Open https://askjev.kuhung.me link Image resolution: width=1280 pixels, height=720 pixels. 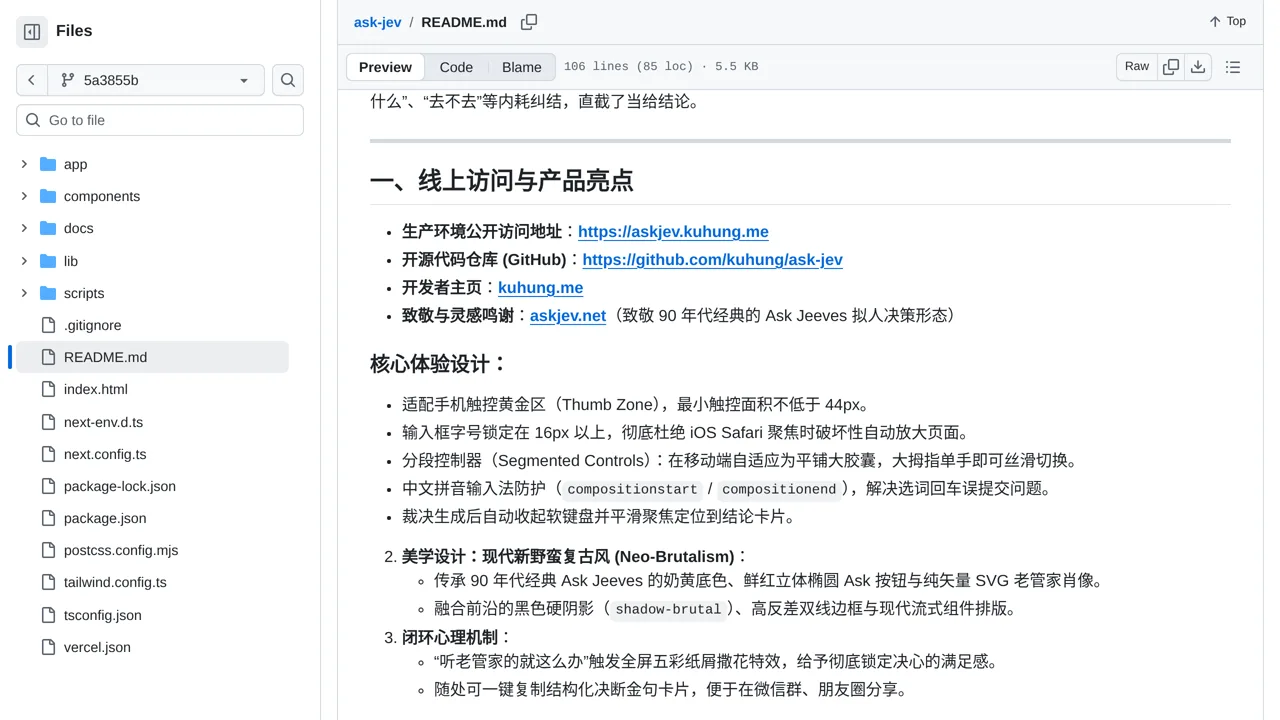pyautogui.click(x=673, y=231)
